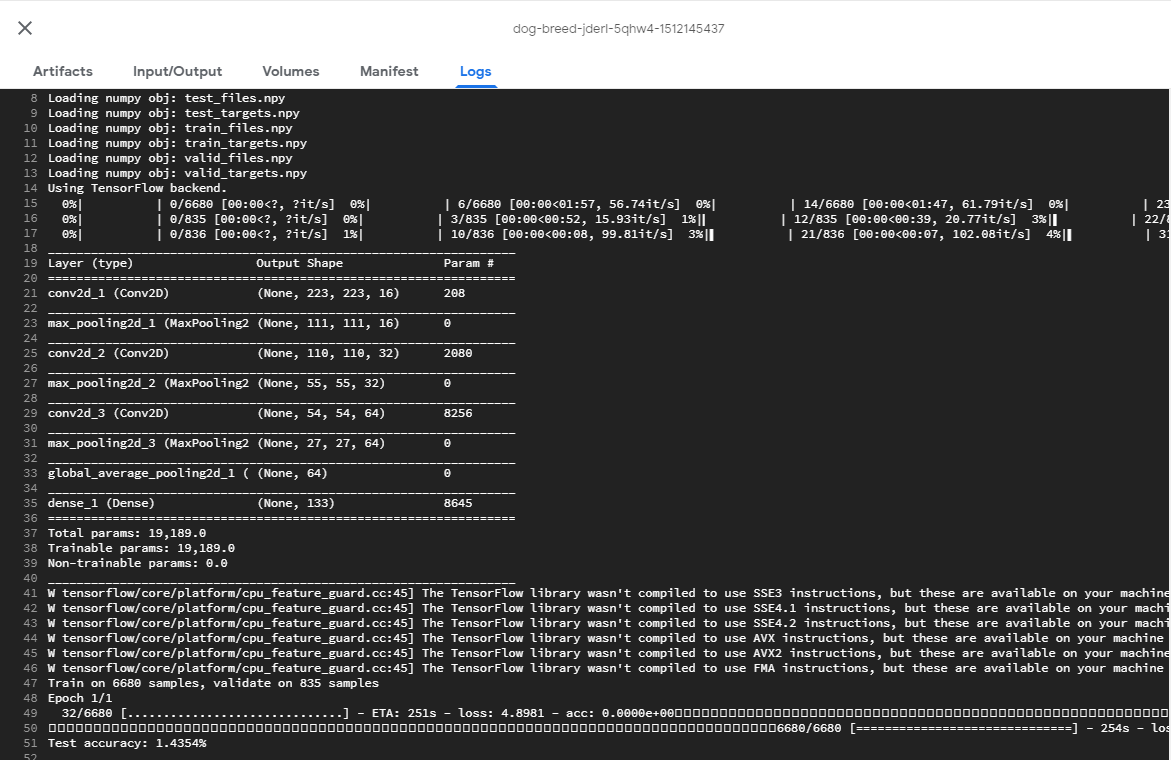1171x760 pixels.
Task: Click the 'Non-trainable params: 0.0' line
Action: [x=137, y=563]
